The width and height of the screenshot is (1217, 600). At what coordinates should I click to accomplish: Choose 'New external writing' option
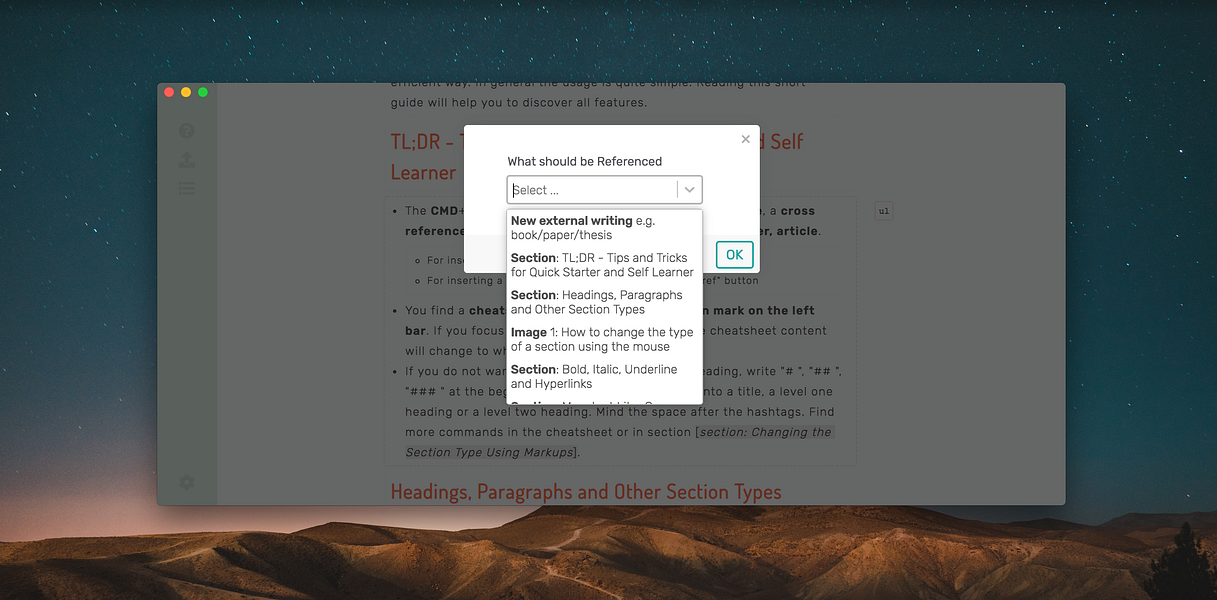(x=605, y=228)
